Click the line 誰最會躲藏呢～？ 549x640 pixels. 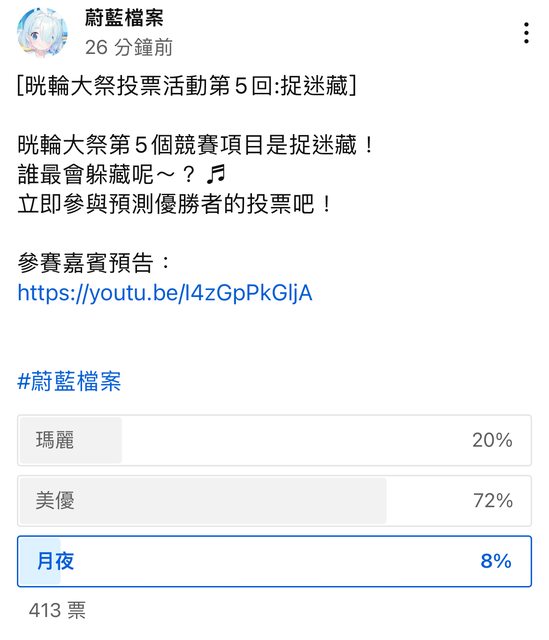(107, 174)
